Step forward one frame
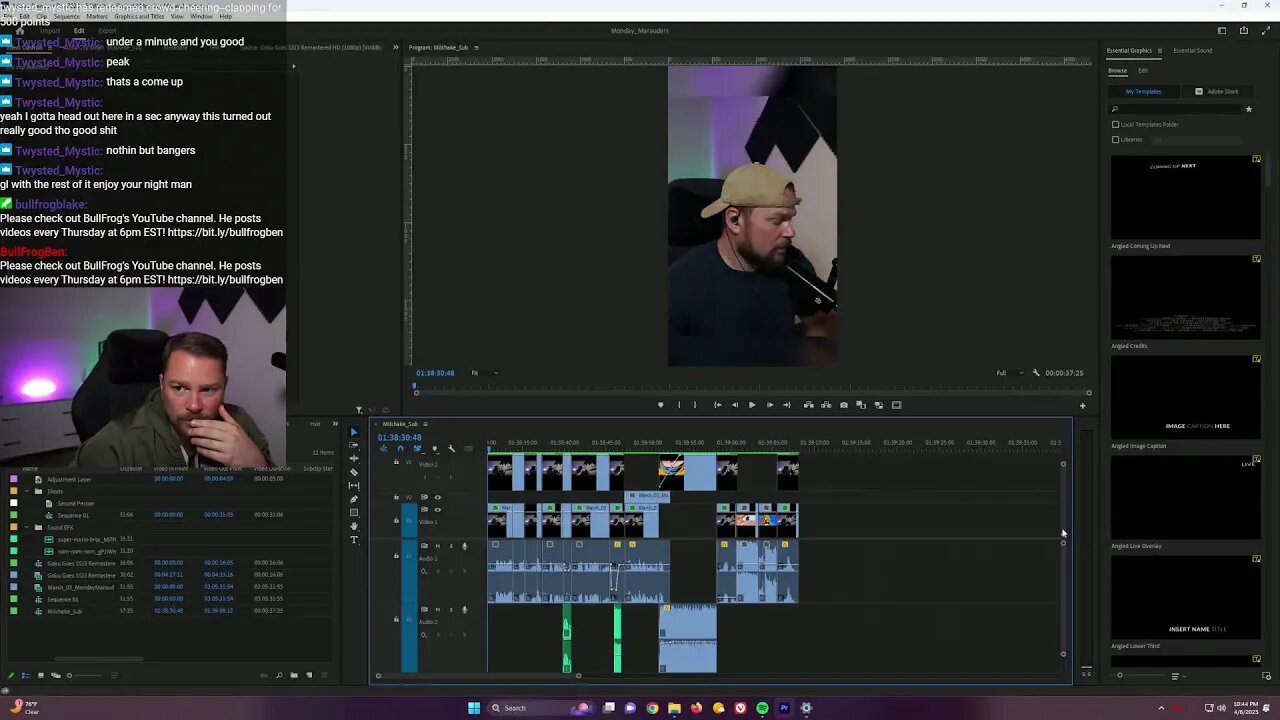The image size is (1280, 720). (769, 405)
